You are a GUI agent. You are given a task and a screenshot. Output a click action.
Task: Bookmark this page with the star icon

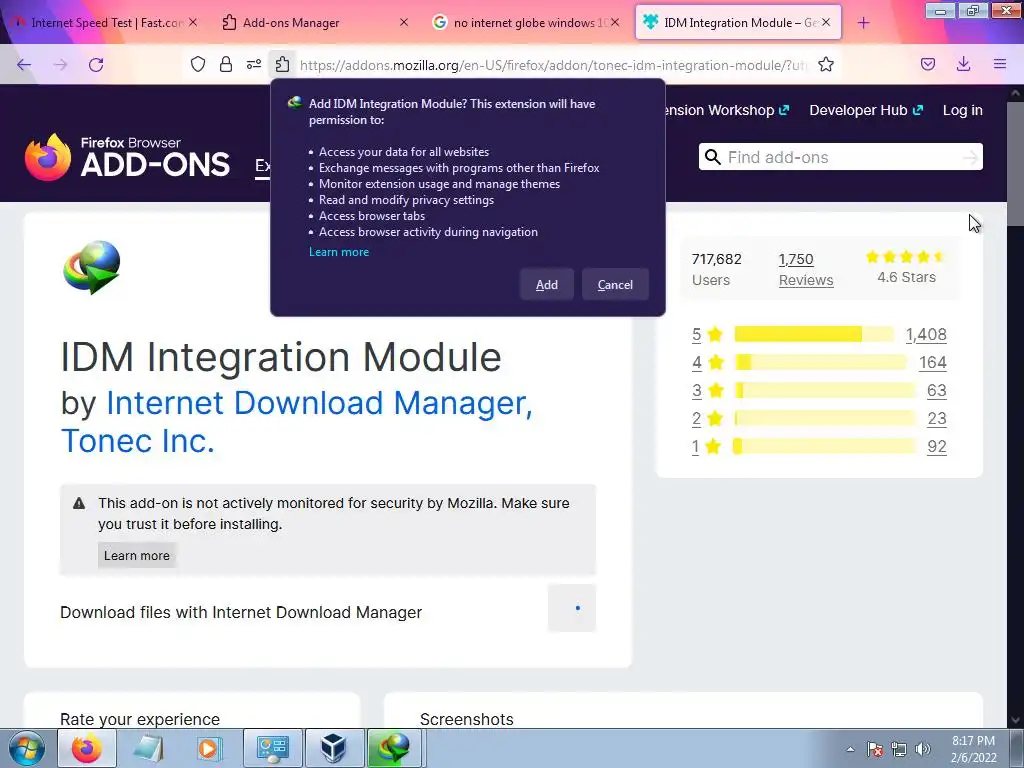pos(826,64)
